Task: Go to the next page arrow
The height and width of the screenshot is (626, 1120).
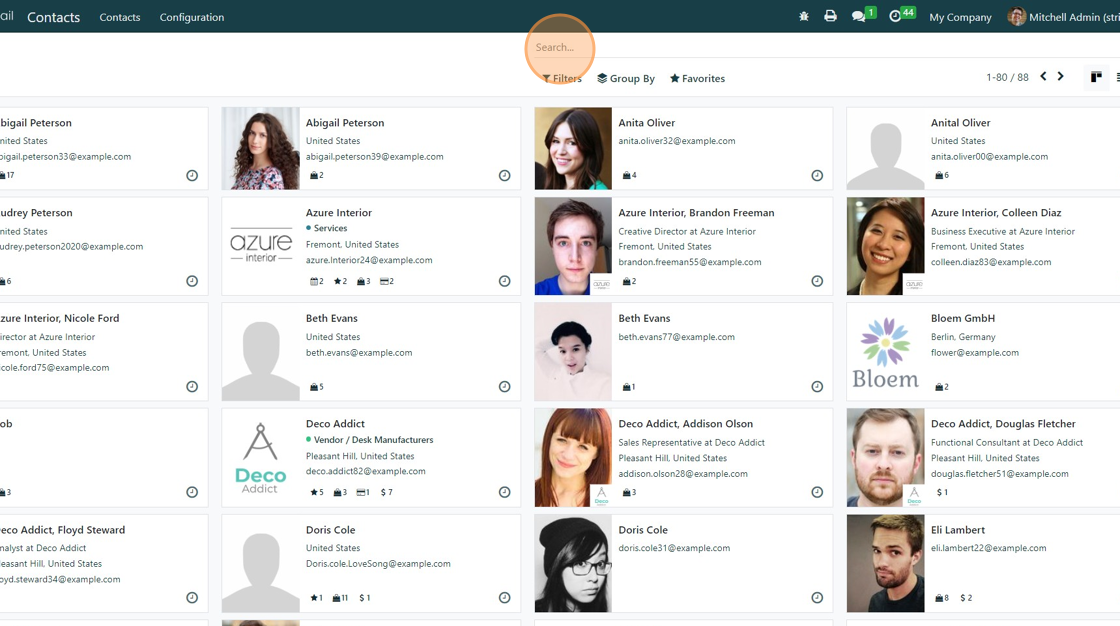Action: point(1060,76)
